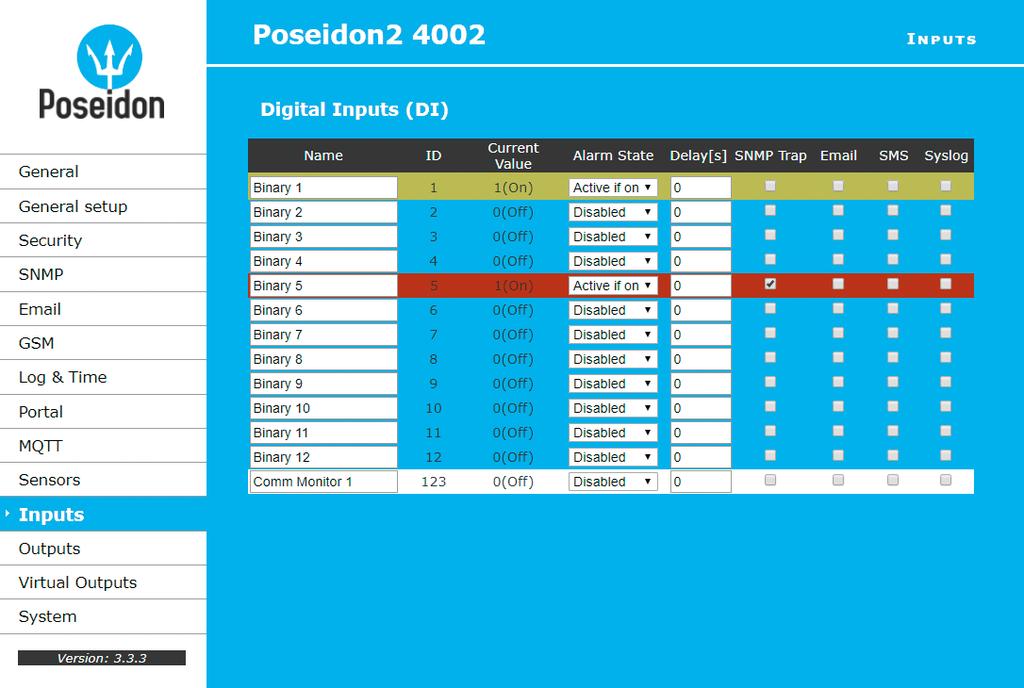This screenshot has height=688, width=1024.
Task: Open Alarm State dropdown for Binary 2
Action: (613, 212)
